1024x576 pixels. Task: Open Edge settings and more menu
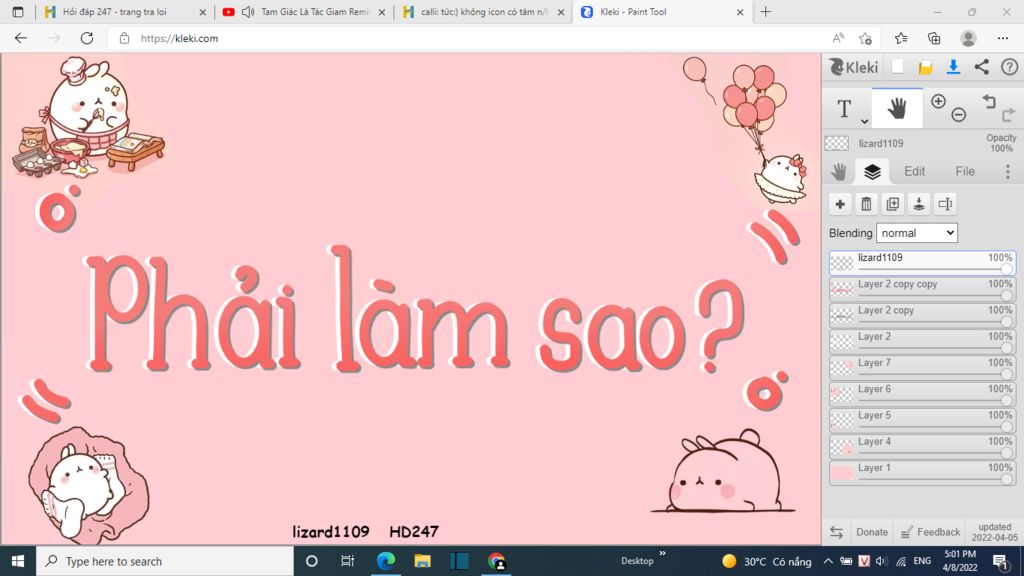pyautogui.click(x=1003, y=39)
